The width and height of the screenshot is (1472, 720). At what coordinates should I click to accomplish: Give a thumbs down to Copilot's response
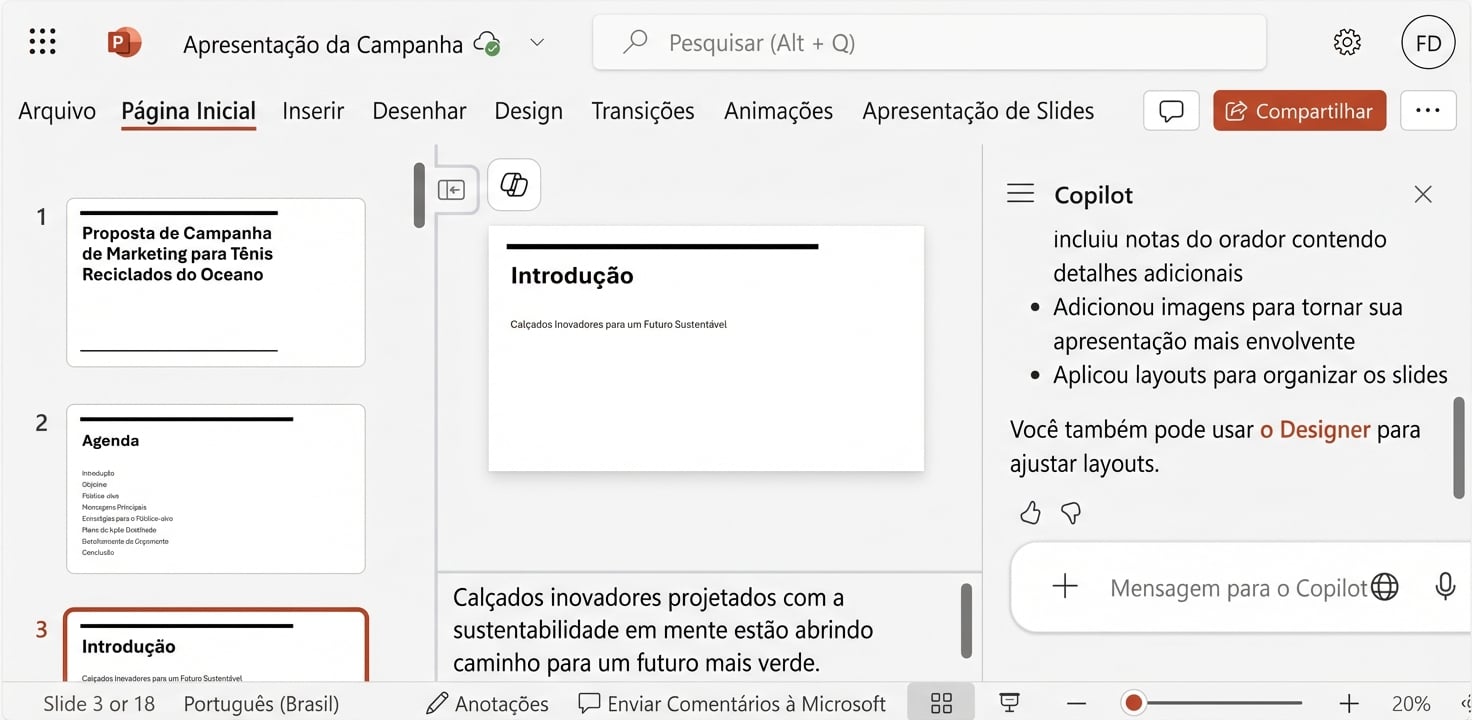click(1070, 513)
